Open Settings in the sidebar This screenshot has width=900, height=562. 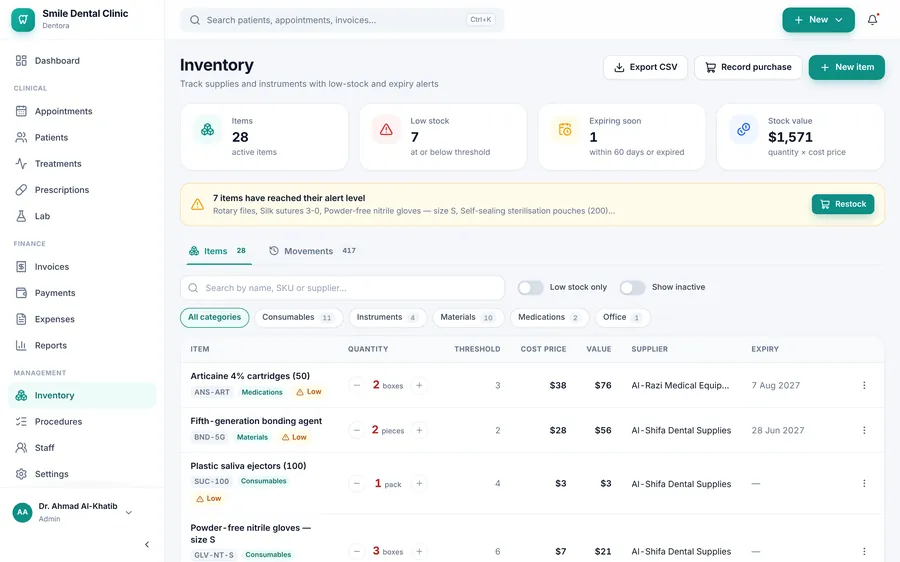[x=82, y=474]
